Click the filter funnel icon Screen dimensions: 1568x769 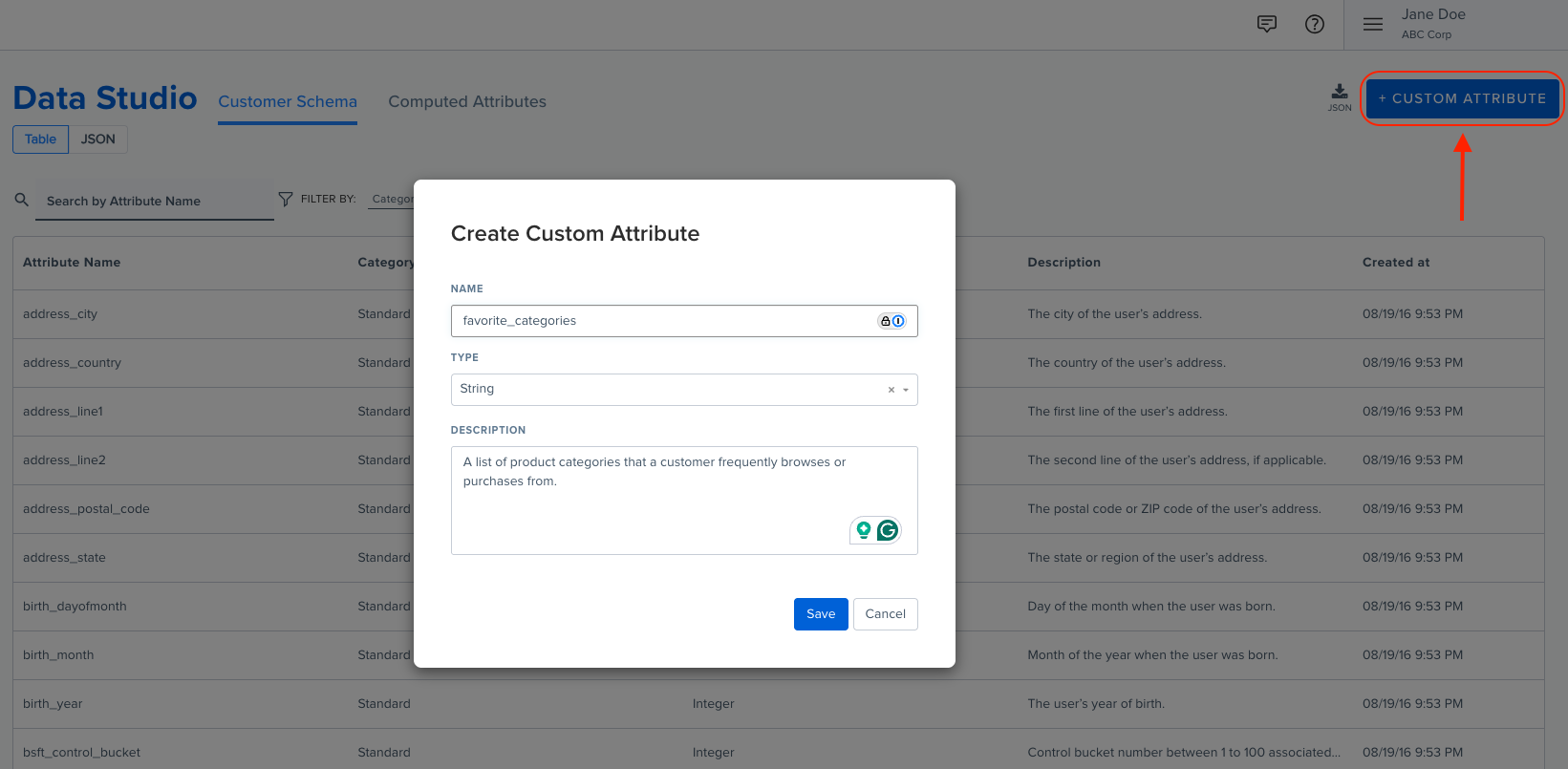[285, 199]
